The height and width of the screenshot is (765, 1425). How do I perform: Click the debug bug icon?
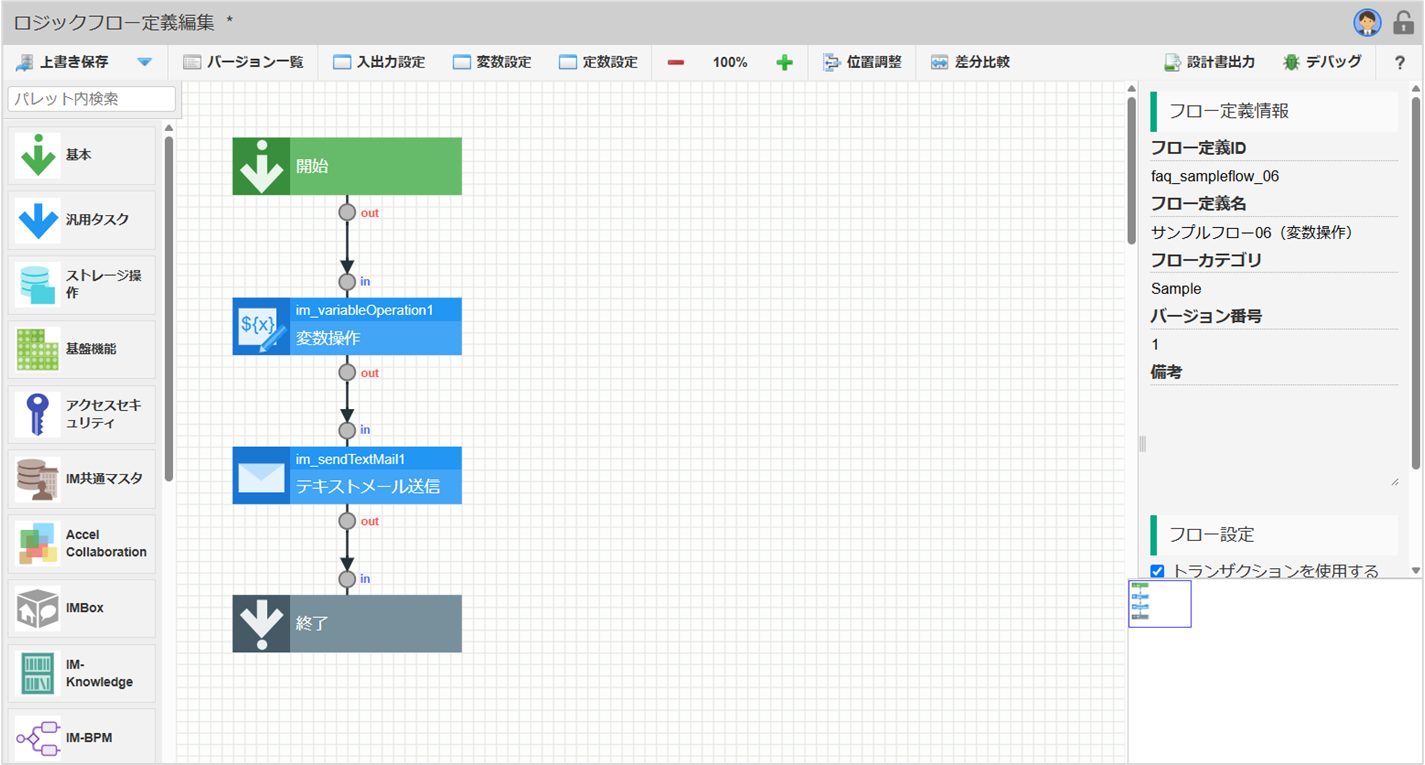[1291, 62]
